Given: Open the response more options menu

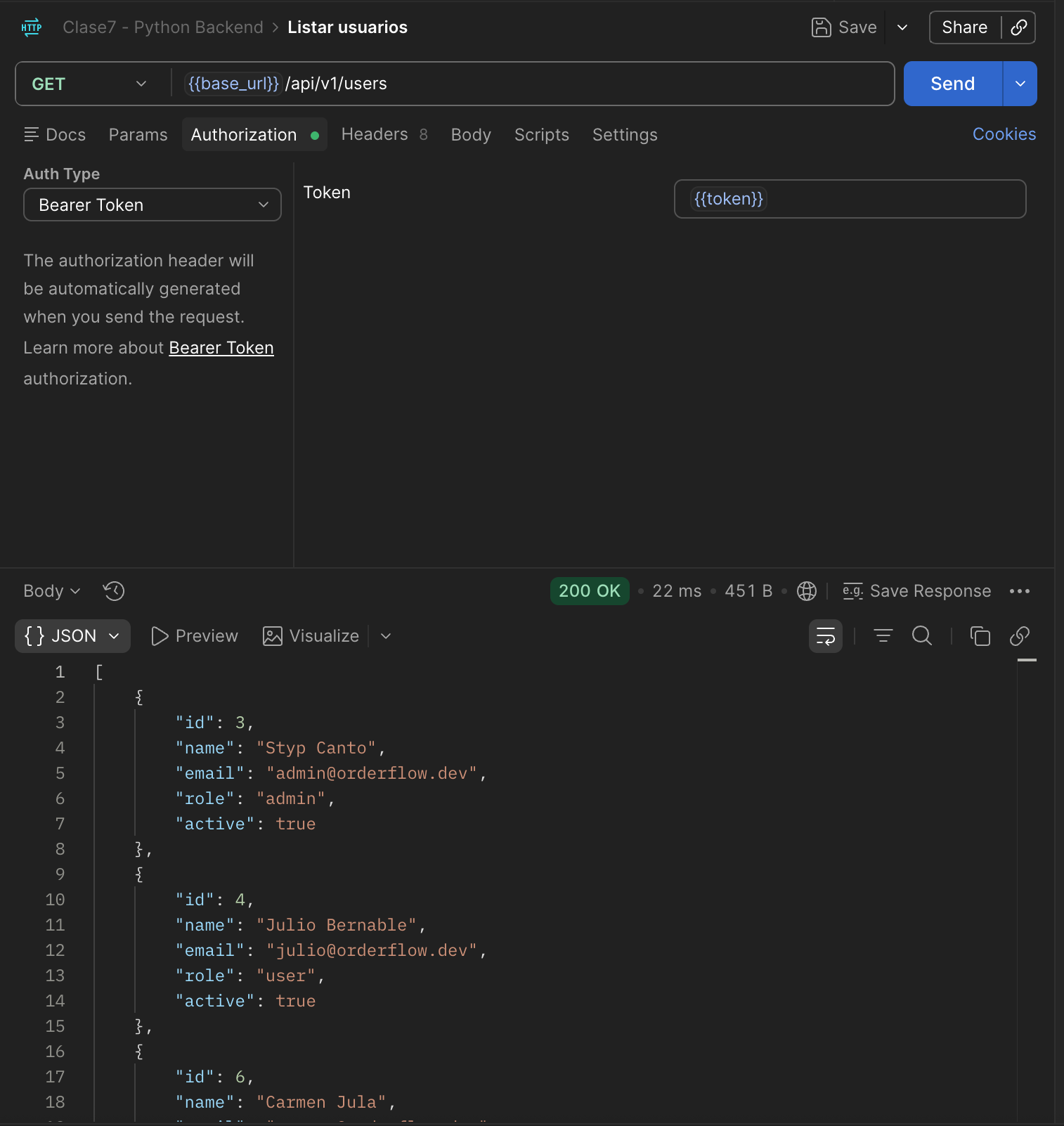Looking at the screenshot, I should pyautogui.click(x=1020, y=591).
